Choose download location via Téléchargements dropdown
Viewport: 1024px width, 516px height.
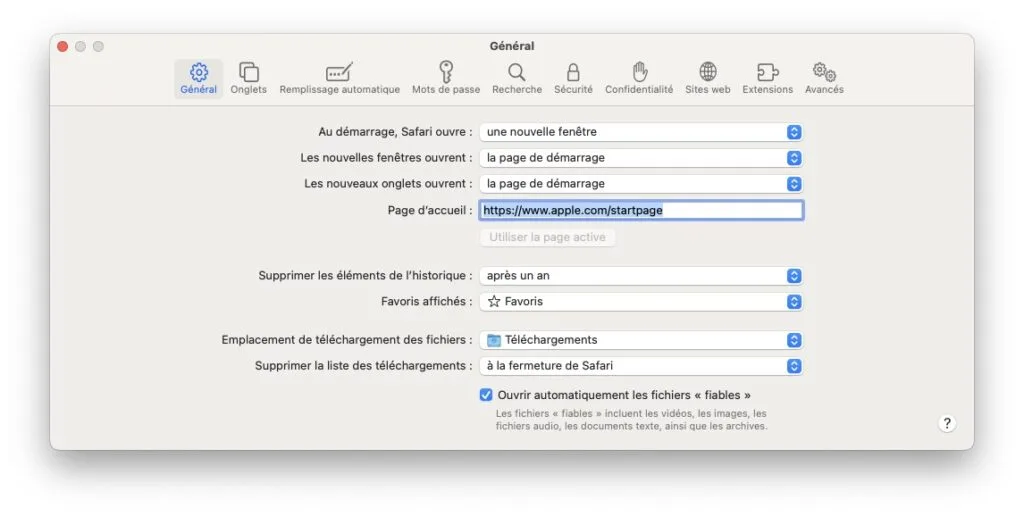coord(641,340)
